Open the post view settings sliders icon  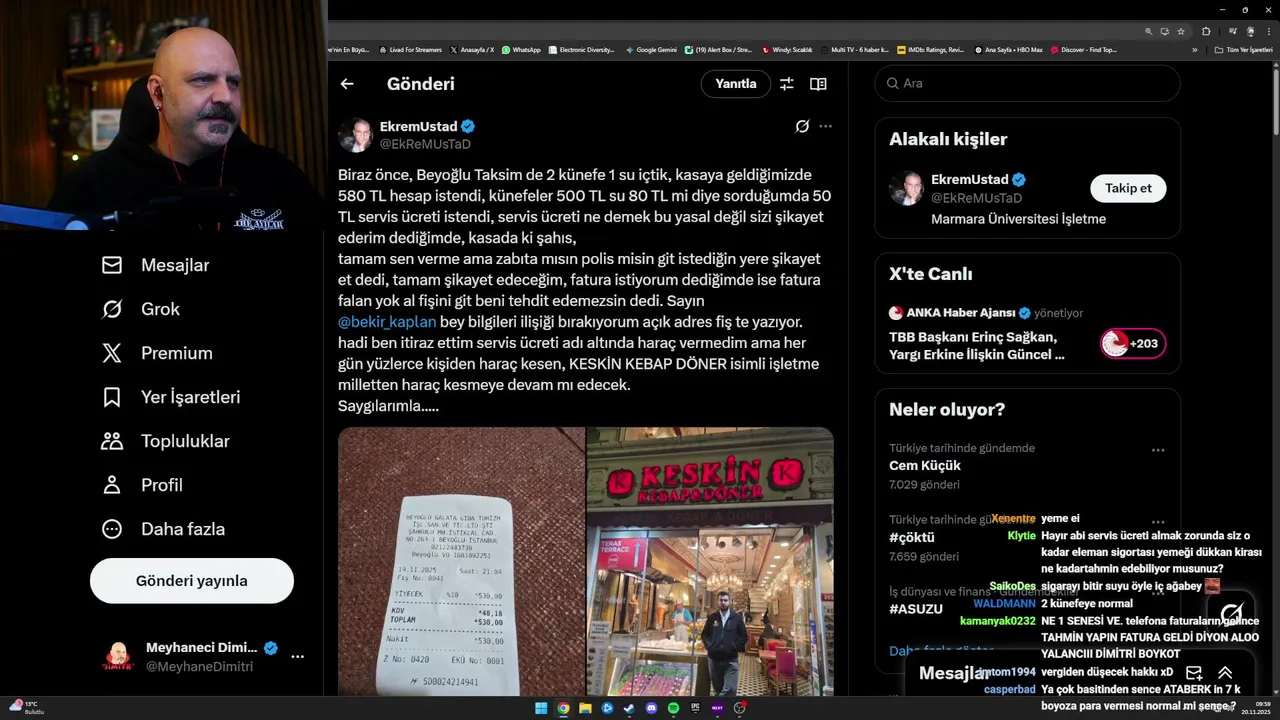(x=787, y=84)
